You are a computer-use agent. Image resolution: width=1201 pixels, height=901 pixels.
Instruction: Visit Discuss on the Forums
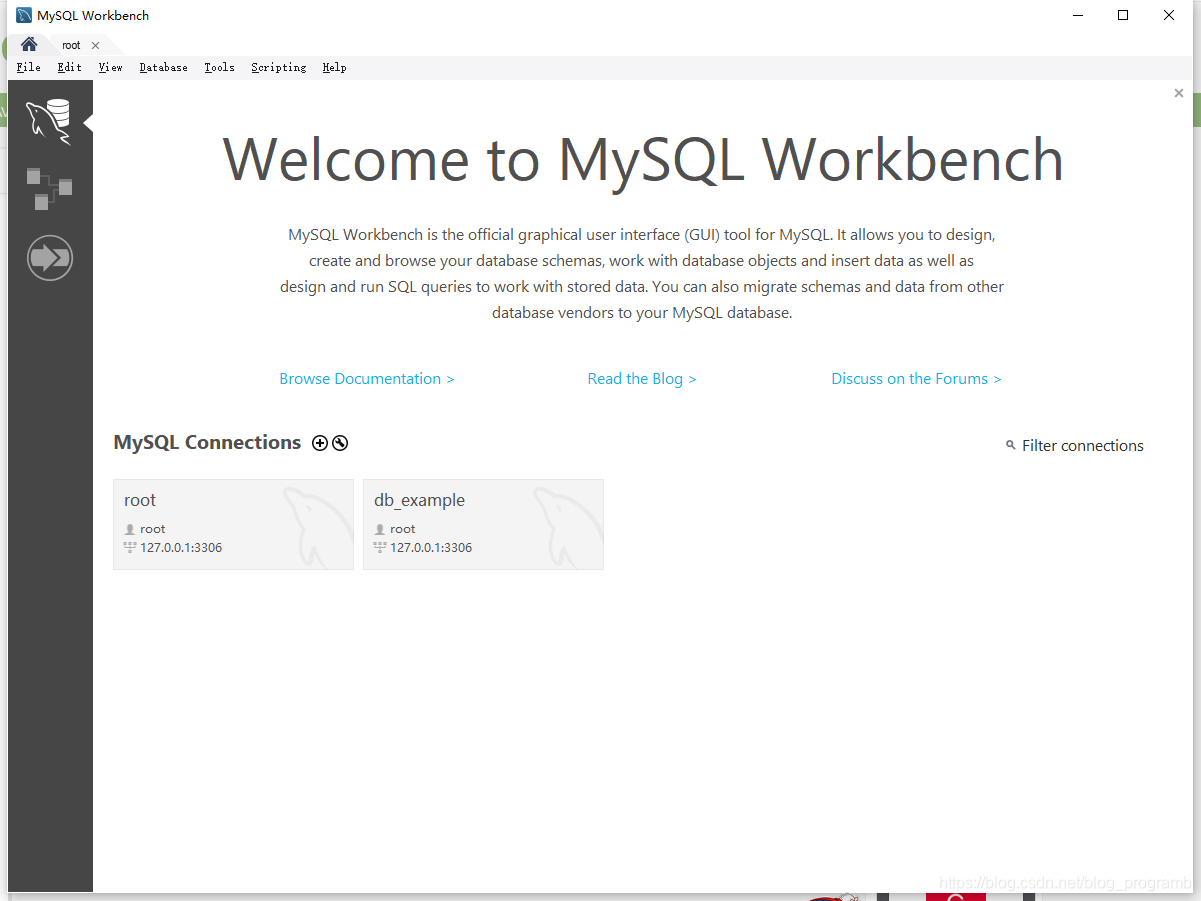[915, 378]
